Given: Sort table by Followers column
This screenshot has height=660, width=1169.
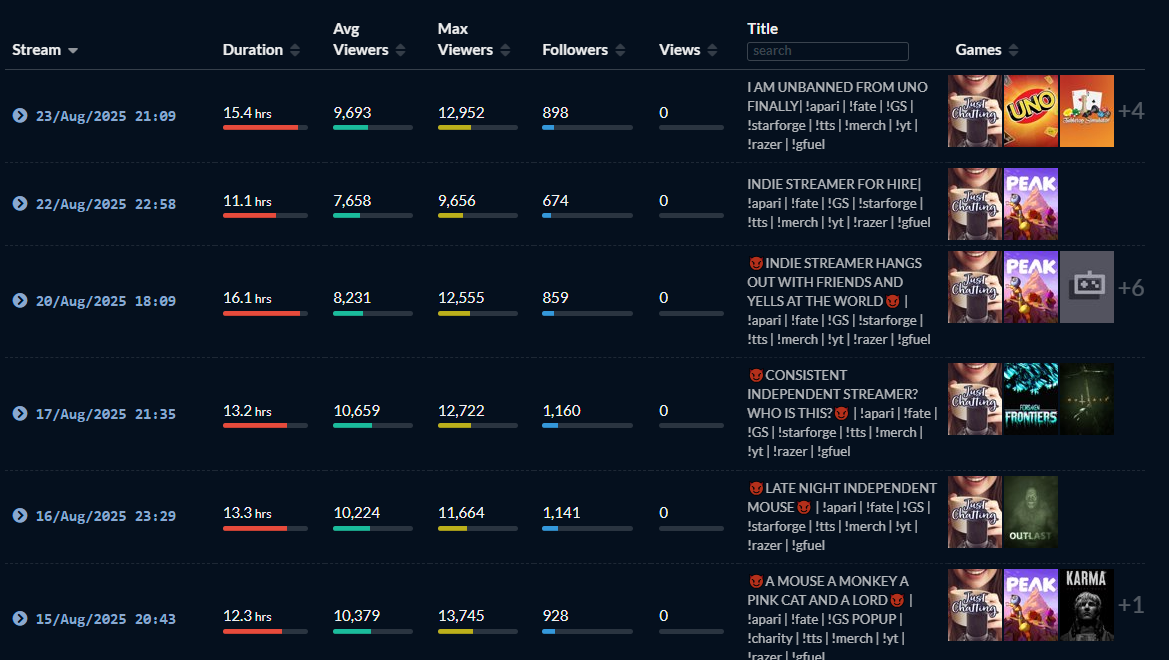Looking at the screenshot, I should [583, 50].
